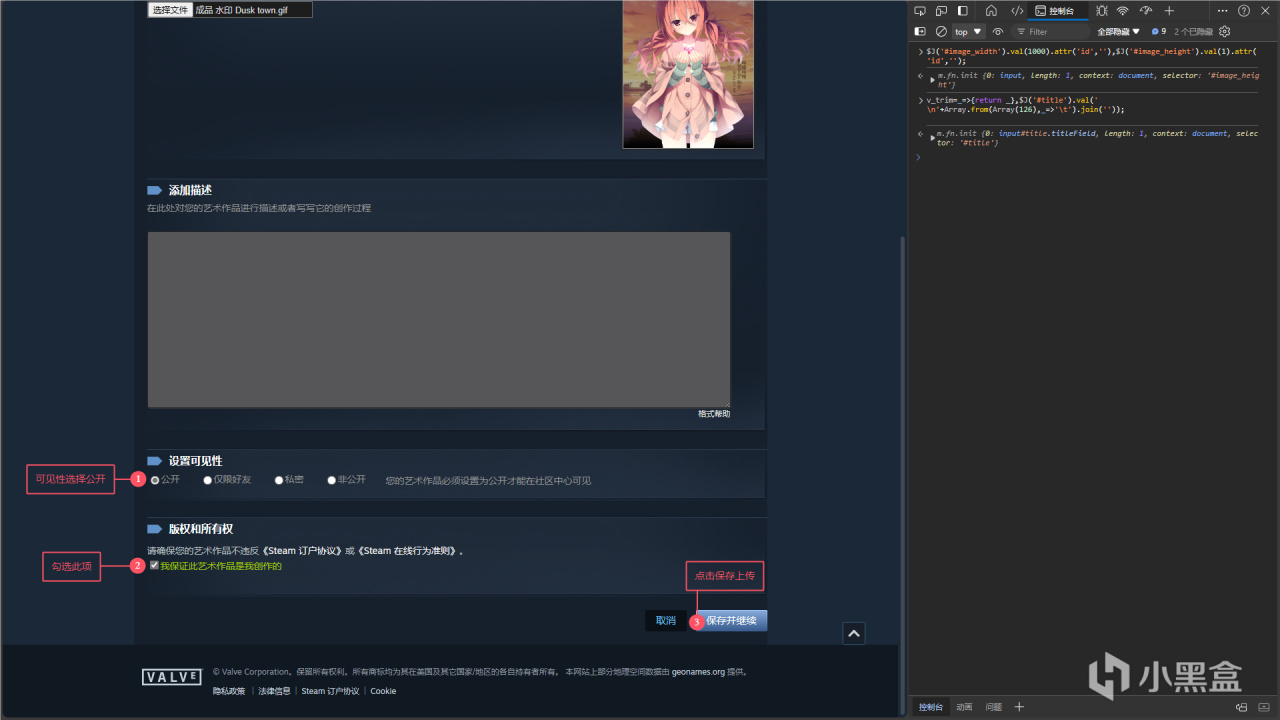The width and height of the screenshot is (1280, 720).
Task: Click the 版权和所有权 section heading
Action: (200, 529)
